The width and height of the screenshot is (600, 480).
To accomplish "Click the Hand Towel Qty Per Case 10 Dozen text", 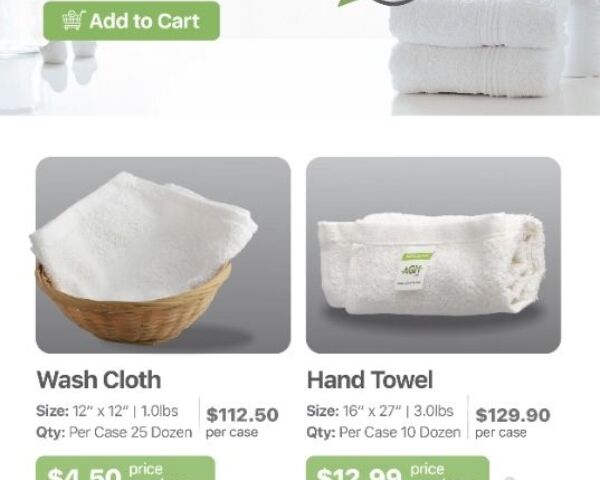I will point(384,433).
